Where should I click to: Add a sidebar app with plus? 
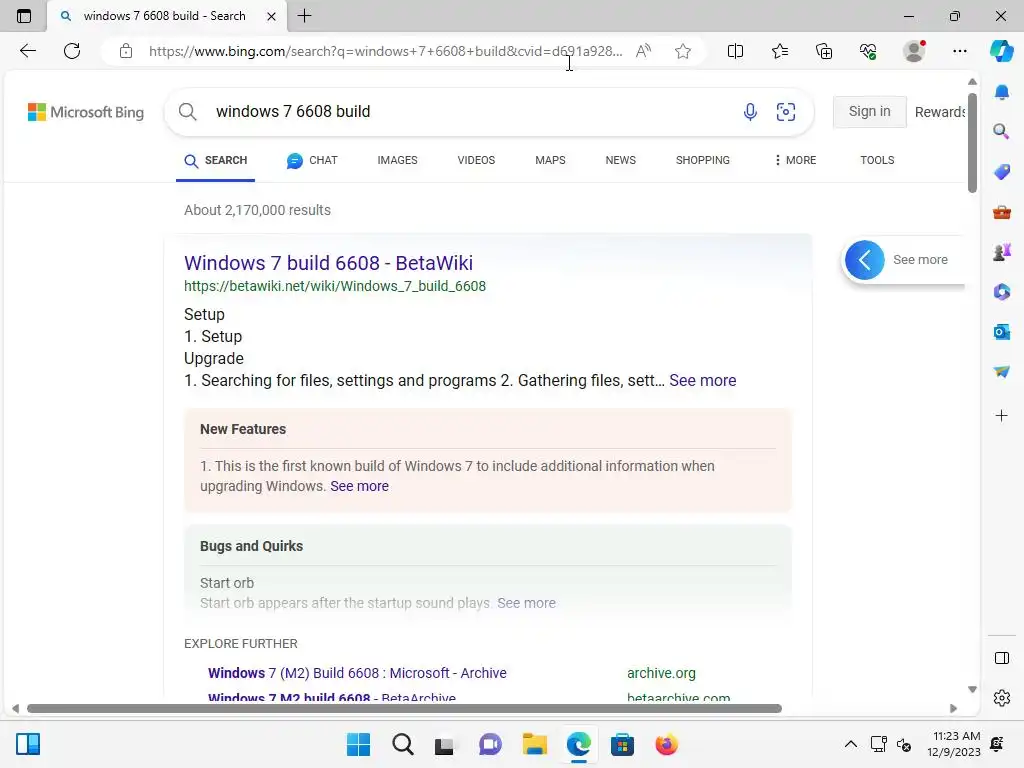(1001, 415)
